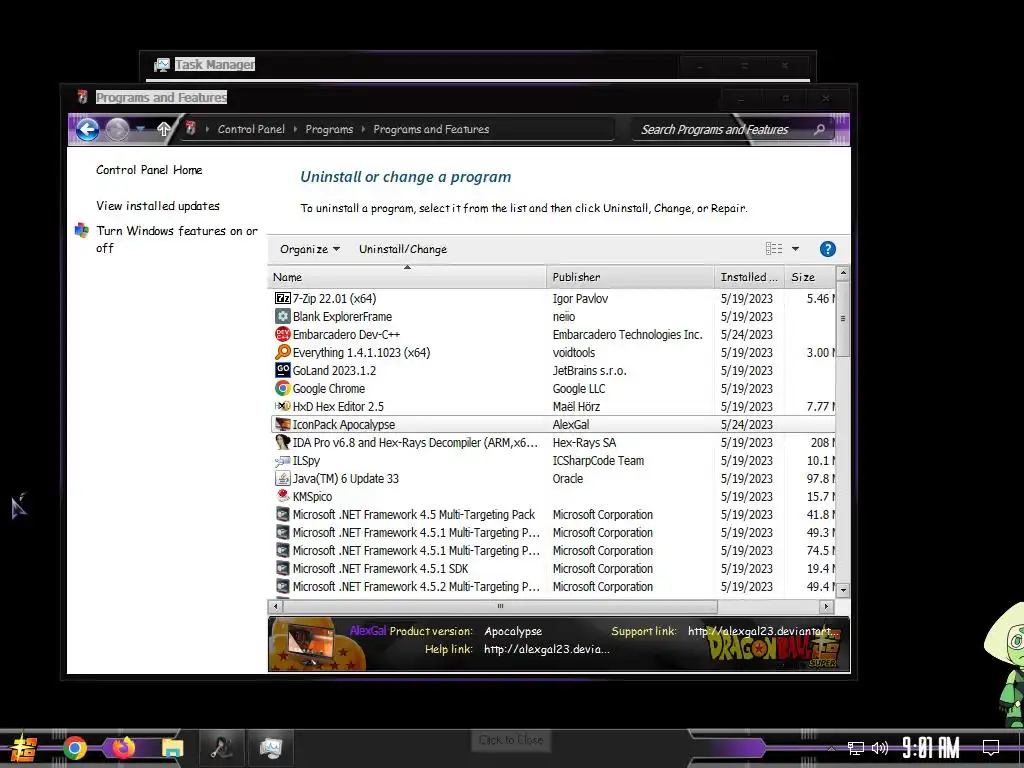The image size is (1024, 768).
Task: Click publisher Hex-Rays SA cell
Action: 584,442
